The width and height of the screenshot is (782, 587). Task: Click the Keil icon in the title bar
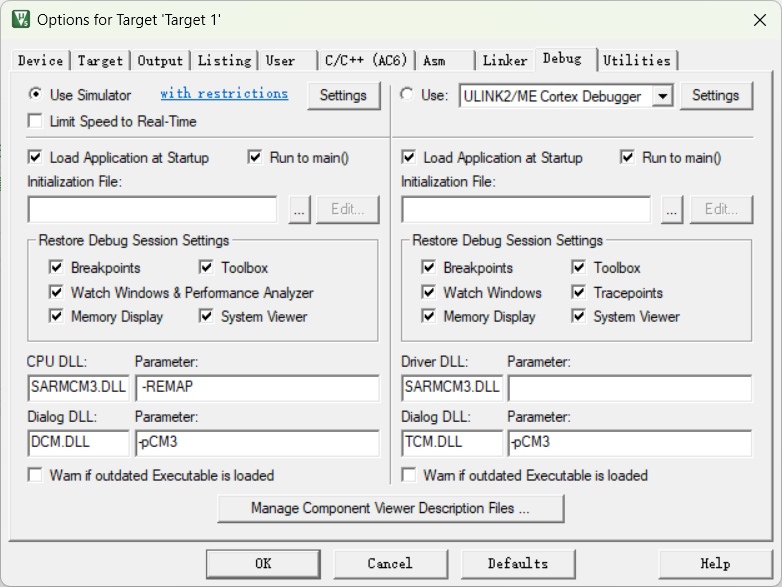pyautogui.click(x=20, y=19)
